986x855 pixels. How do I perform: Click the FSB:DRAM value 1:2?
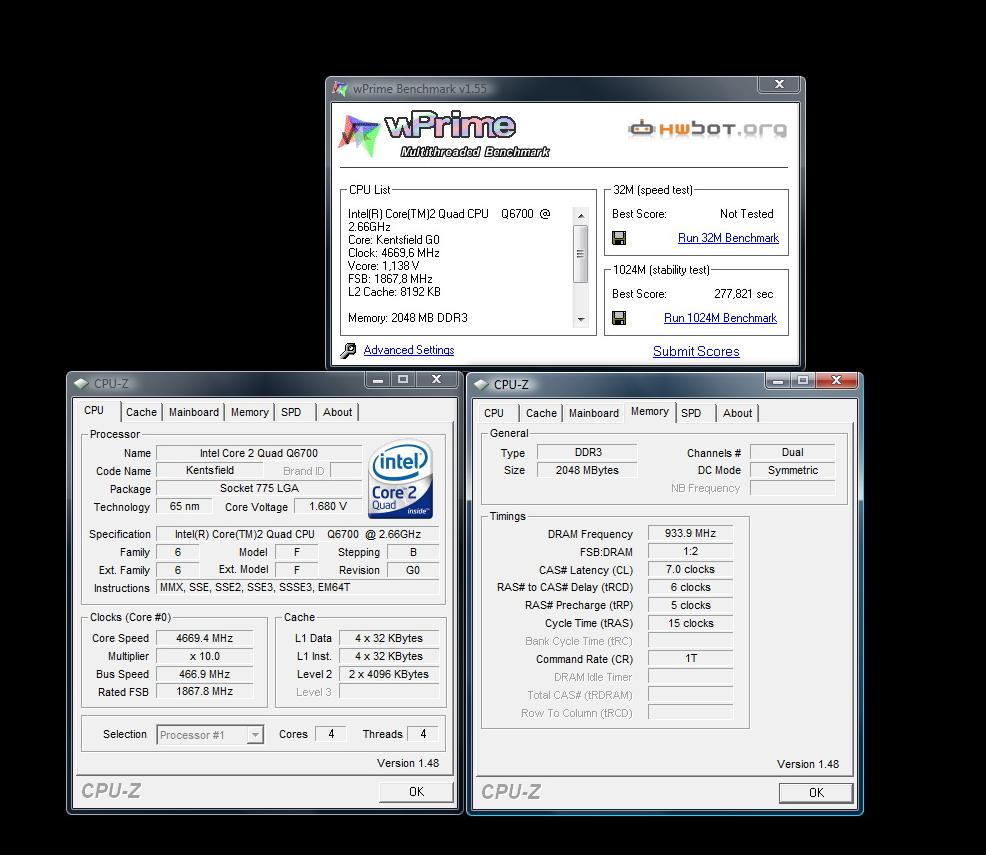(x=690, y=551)
